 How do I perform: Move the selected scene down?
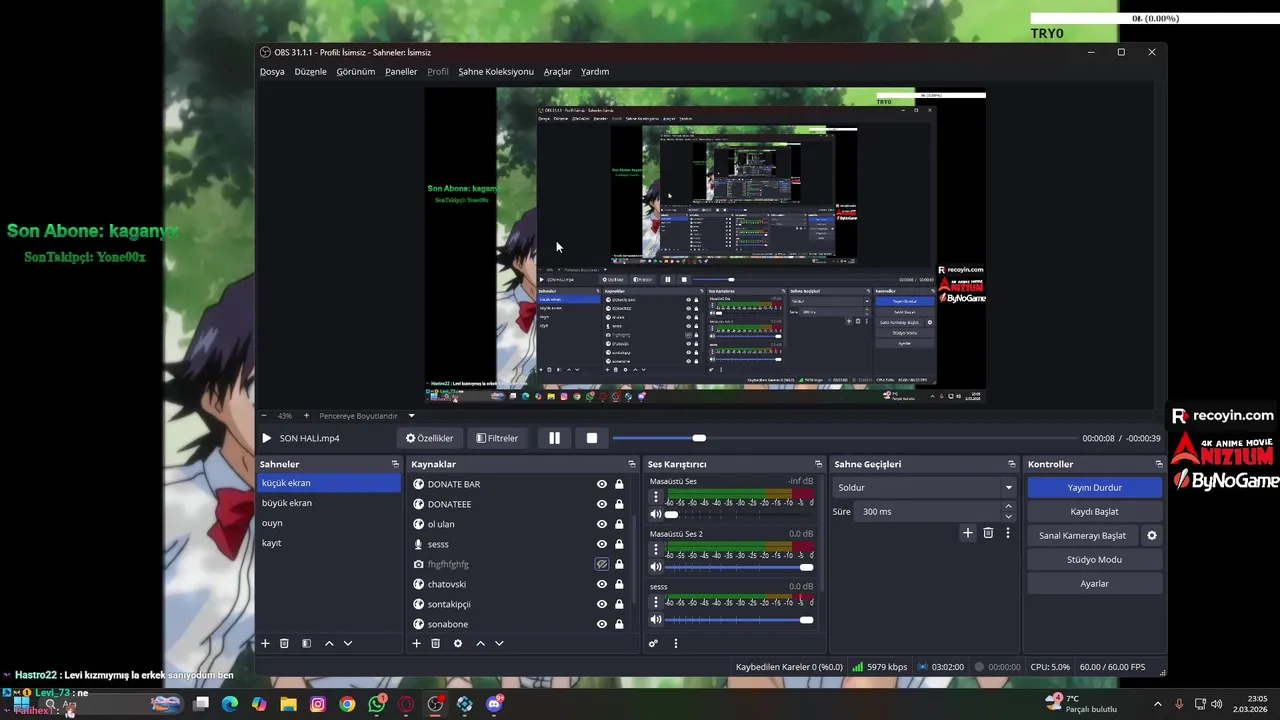[x=348, y=643]
